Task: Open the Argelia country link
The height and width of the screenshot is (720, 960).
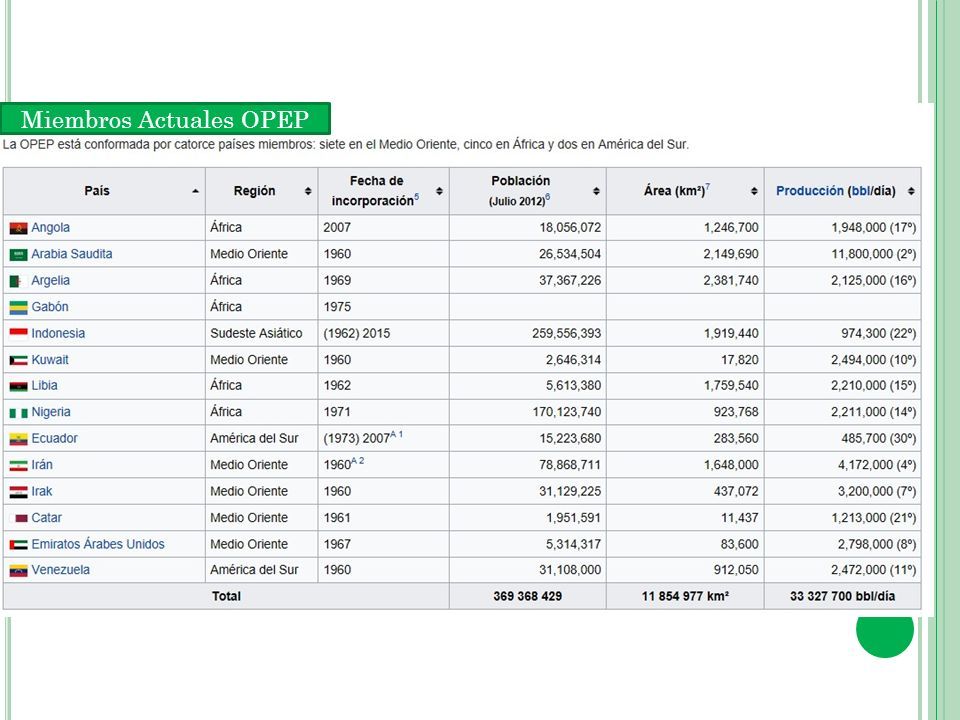Action: tap(50, 280)
